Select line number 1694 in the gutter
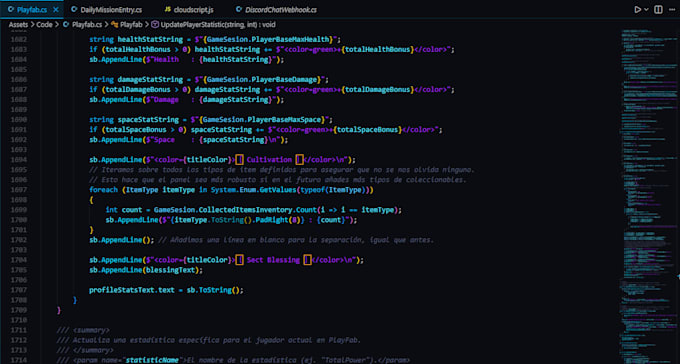Image resolution: width=680 pixels, height=364 pixels. pyautogui.click(x=18, y=159)
